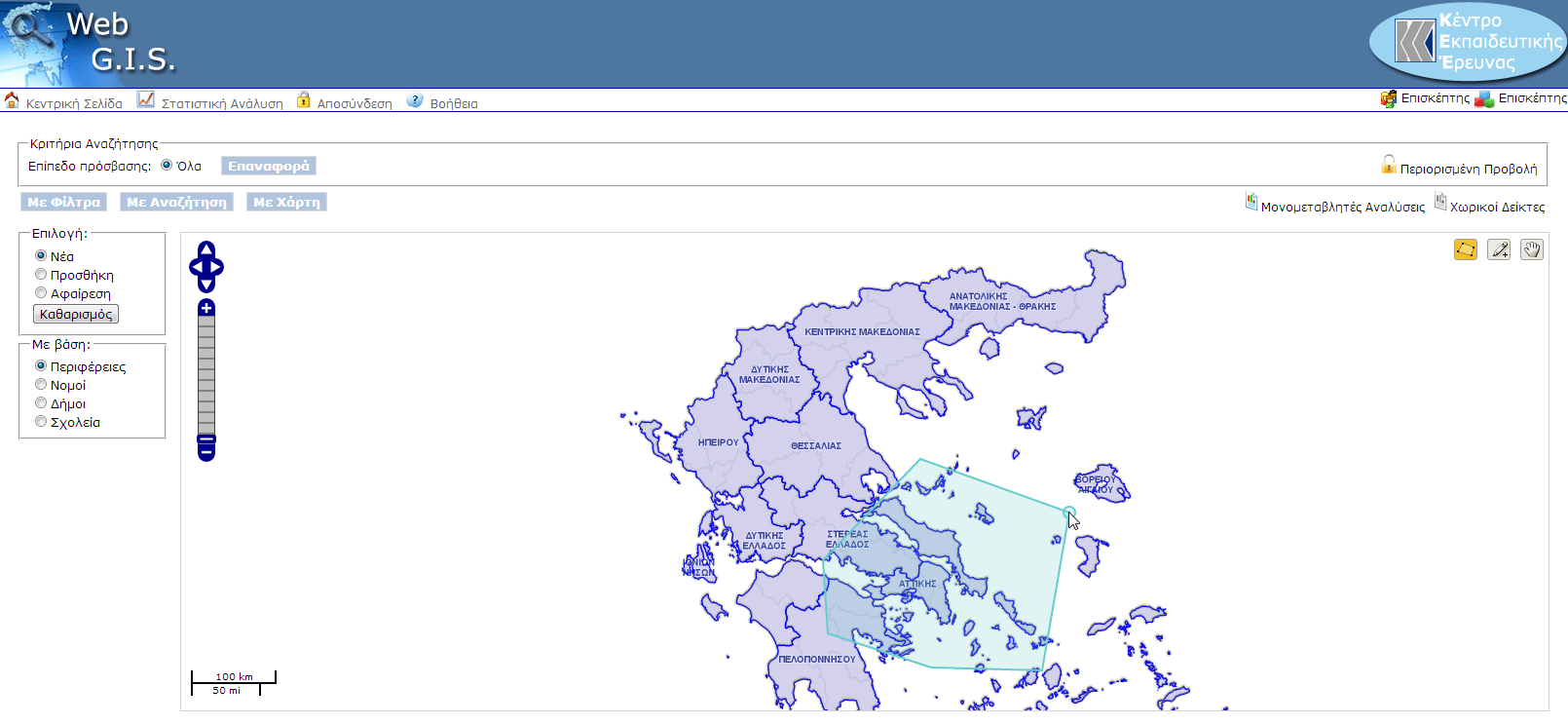Select the pencil draw map tool
1568x724 pixels.
1499,249
